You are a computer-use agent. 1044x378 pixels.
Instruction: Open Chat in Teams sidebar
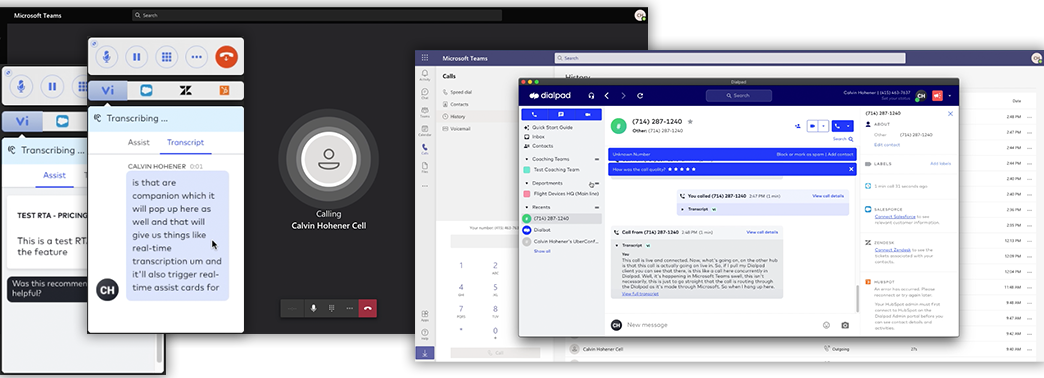coord(425,93)
